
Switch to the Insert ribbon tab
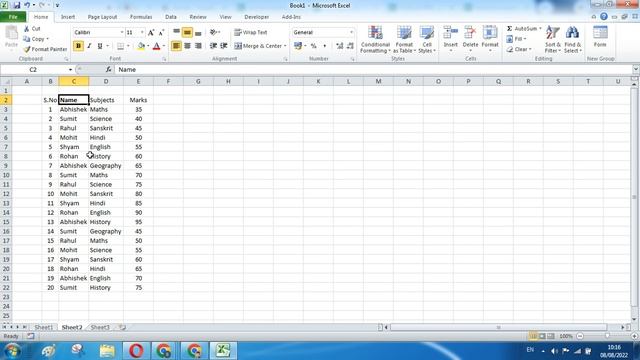click(68, 17)
